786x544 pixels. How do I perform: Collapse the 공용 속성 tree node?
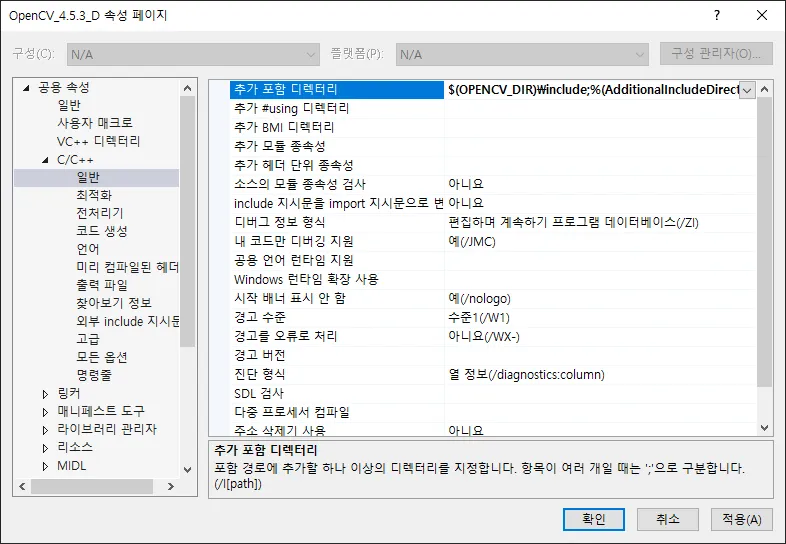click(26, 88)
